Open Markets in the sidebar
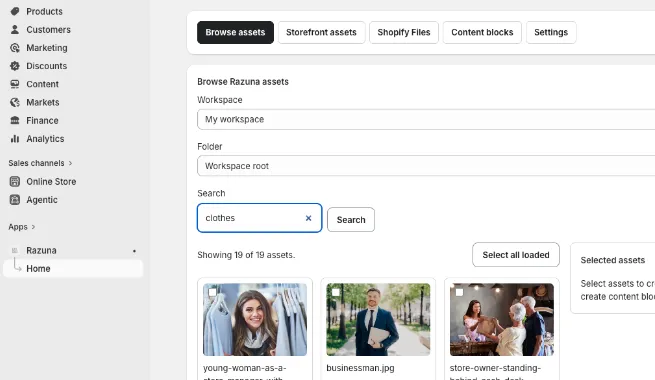The height and width of the screenshot is (380, 655). pos(43,102)
